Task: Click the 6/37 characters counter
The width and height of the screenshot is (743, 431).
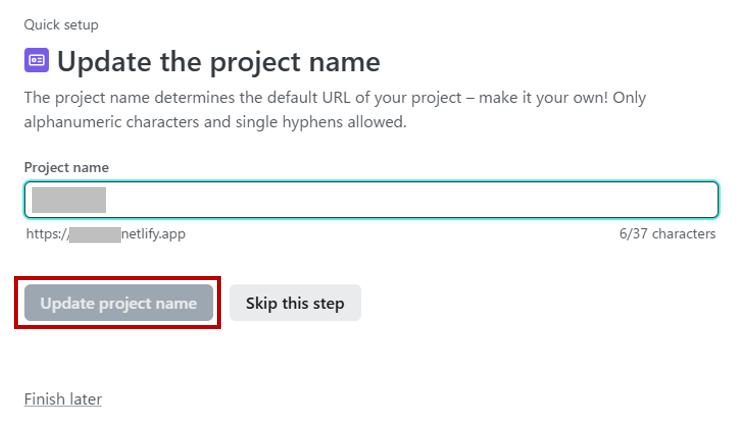Action: pyautogui.click(x=667, y=234)
